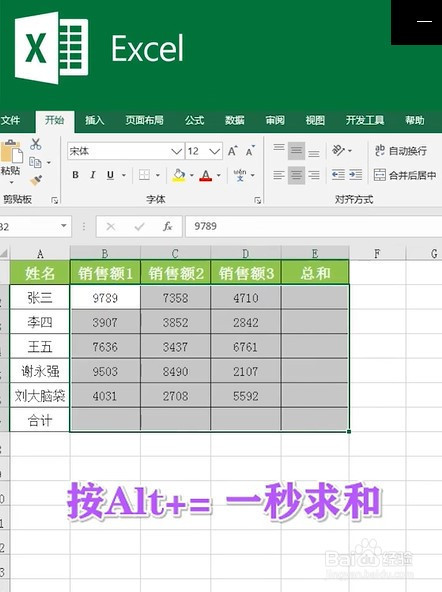Select the 谢永强 name cell

(x=40, y=371)
